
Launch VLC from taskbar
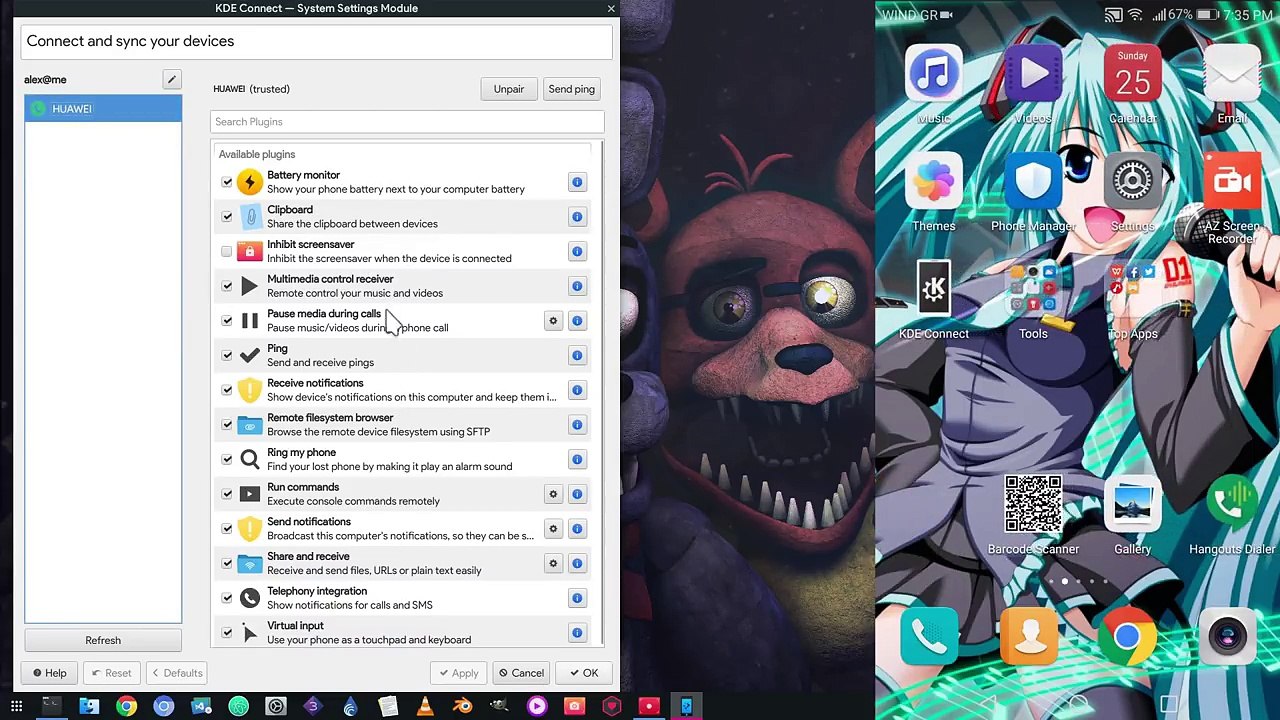pyautogui.click(x=425, y=707)
